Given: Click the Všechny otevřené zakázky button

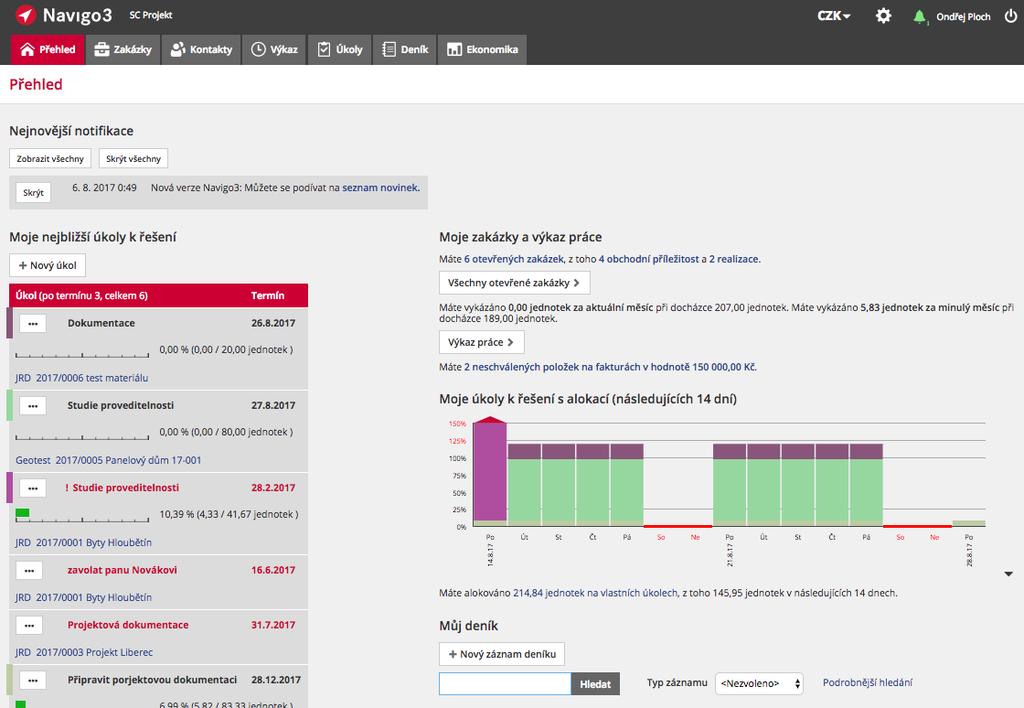Looking at the screenshot, I should pyautogui.click(x=515, y=283).
